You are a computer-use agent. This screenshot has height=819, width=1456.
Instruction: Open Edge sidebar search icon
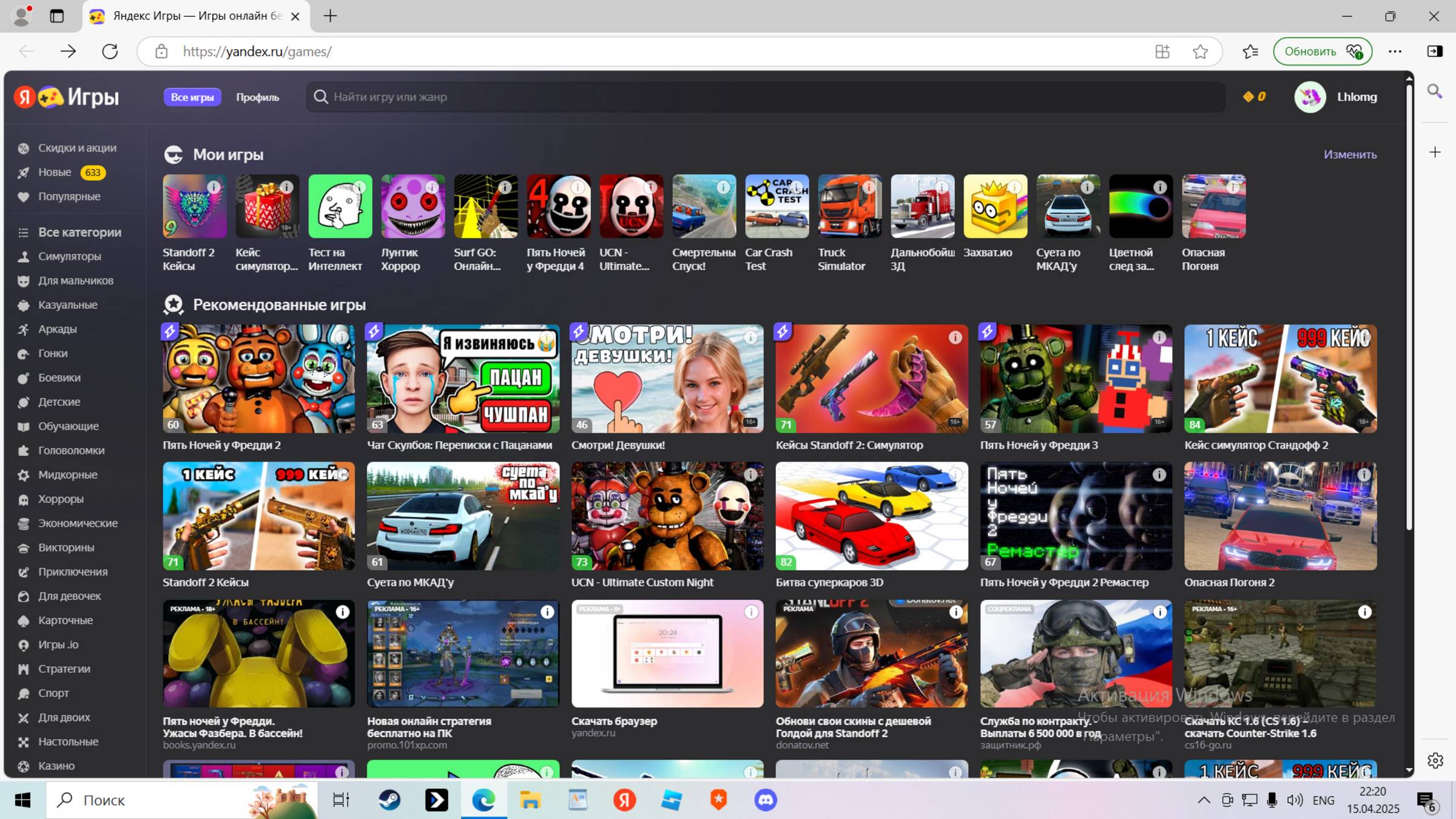(1435, 92)
